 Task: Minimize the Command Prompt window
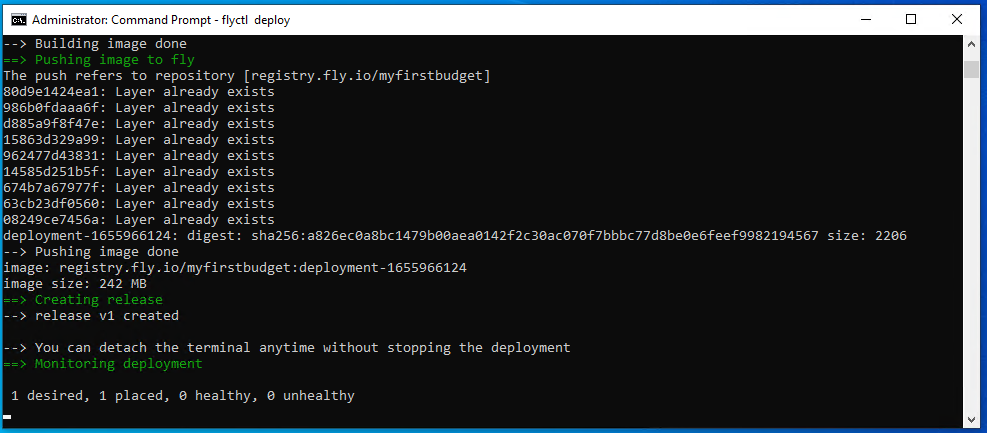(864, 18)
